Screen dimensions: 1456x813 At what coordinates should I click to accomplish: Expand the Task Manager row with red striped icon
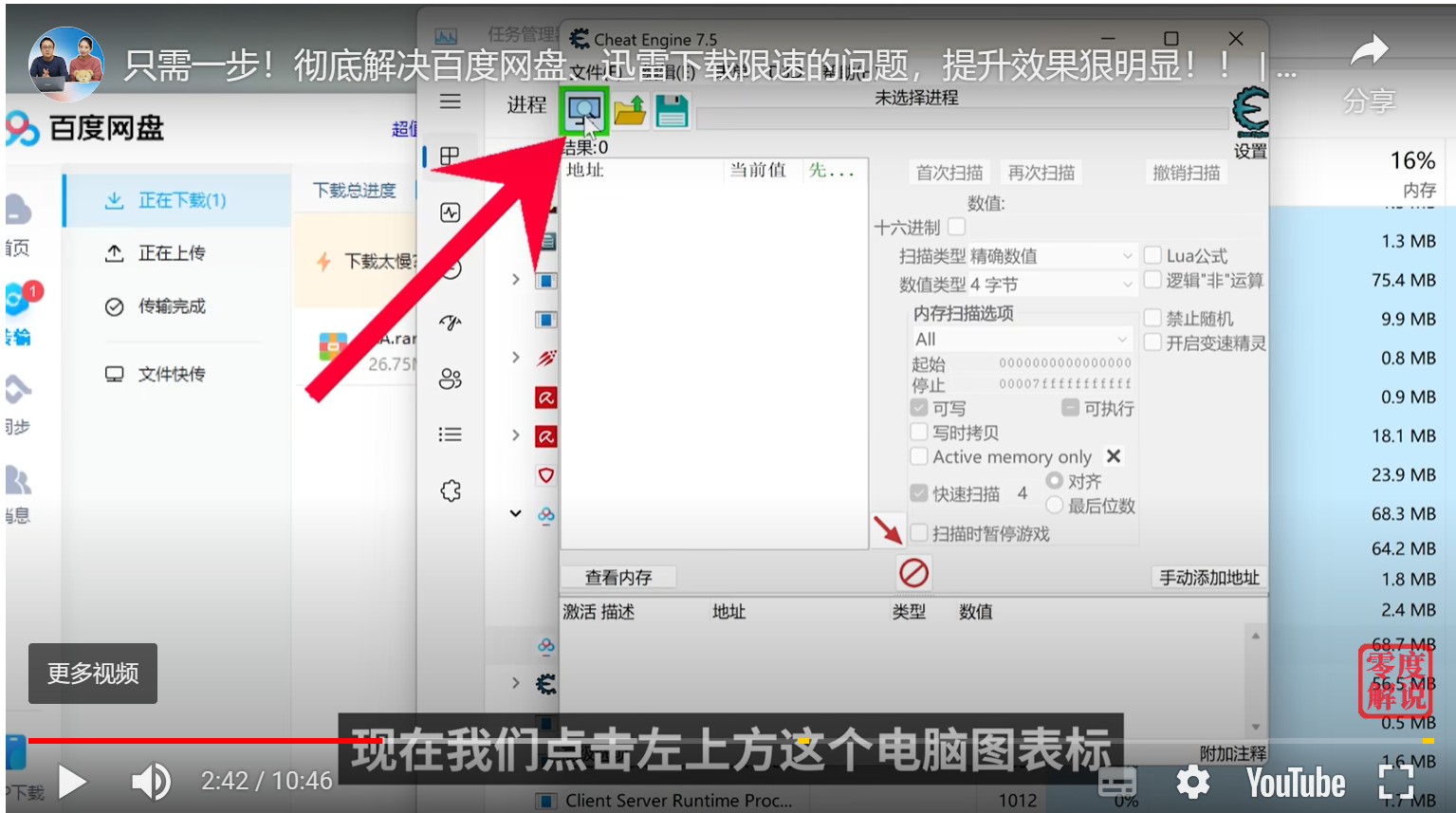click(515, 358)
